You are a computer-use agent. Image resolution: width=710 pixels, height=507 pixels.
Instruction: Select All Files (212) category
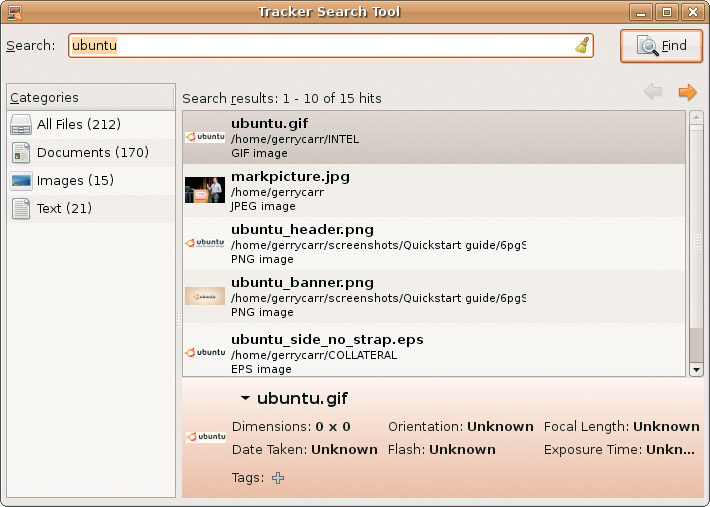click(x=91, y=124)
